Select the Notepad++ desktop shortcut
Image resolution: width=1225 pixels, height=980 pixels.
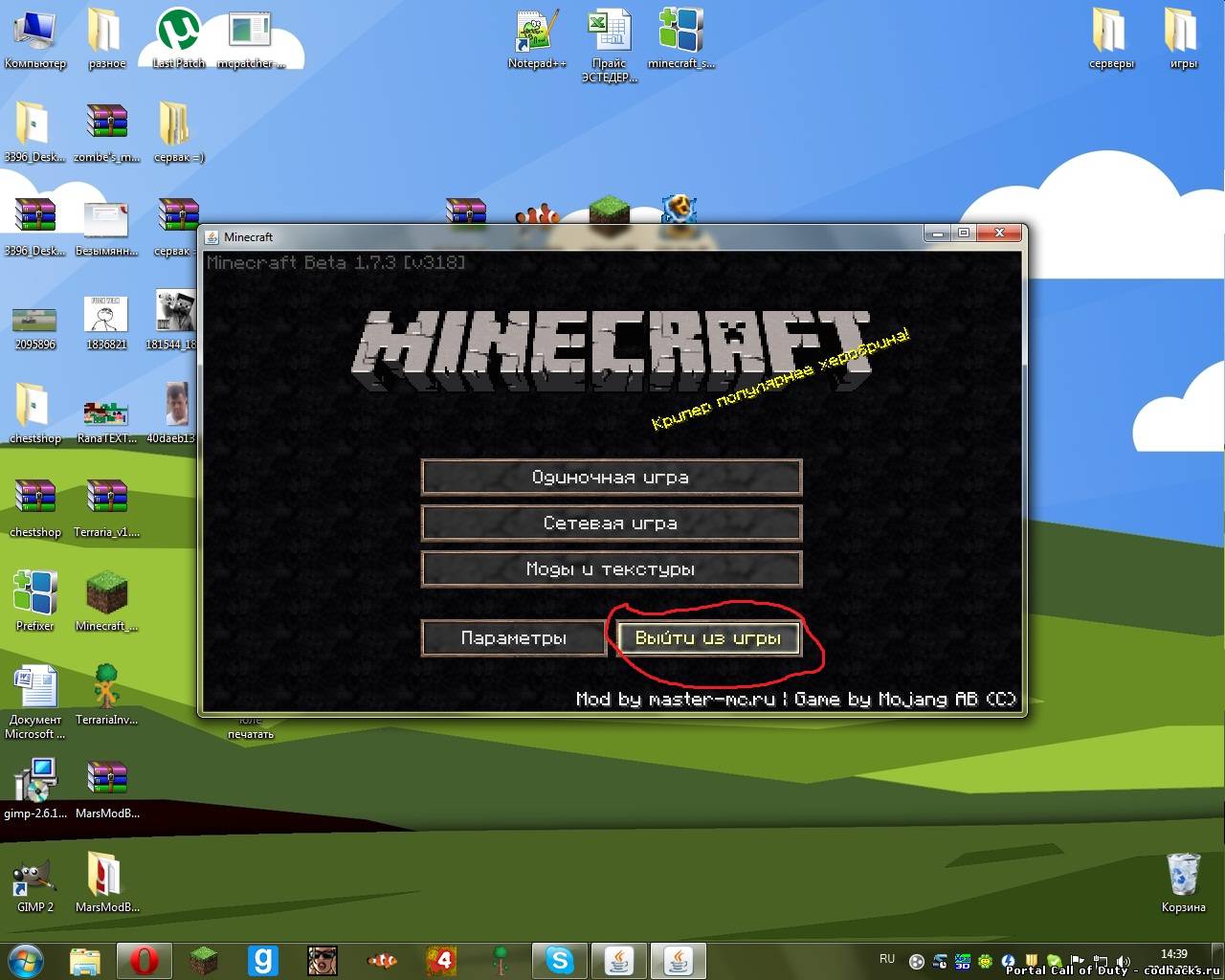pos(537,40)
